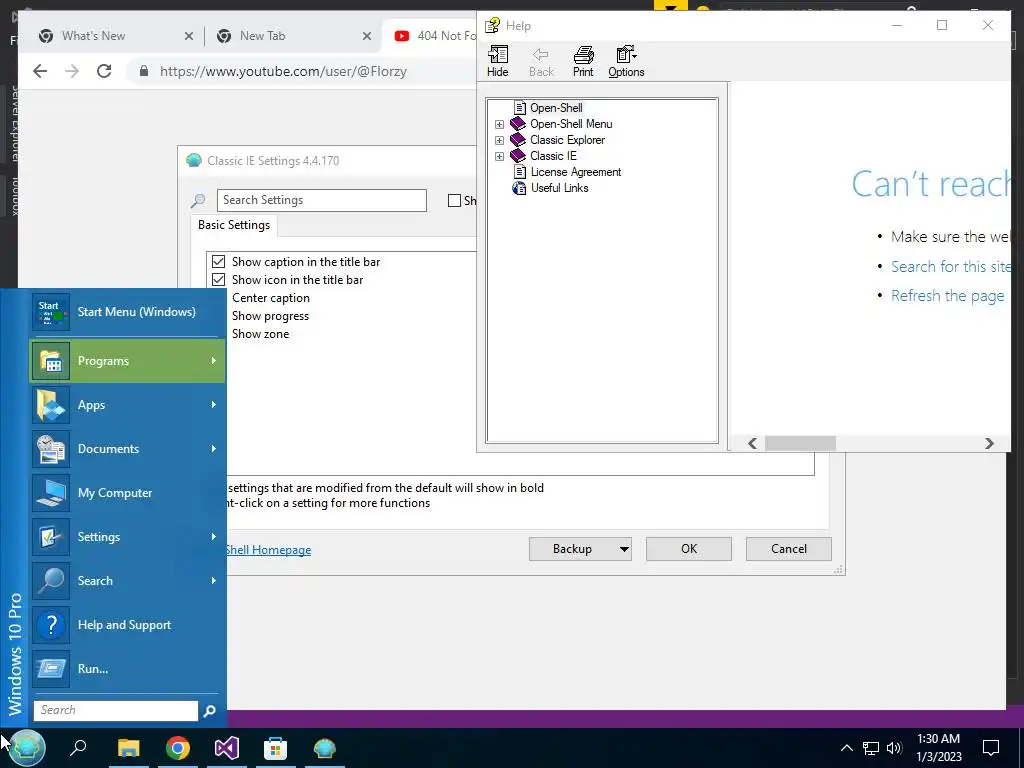This screenshot has height=768, width=1024.
Task: Click the horizontal scrollbar thumb in Help
Action: coord(800,443)
